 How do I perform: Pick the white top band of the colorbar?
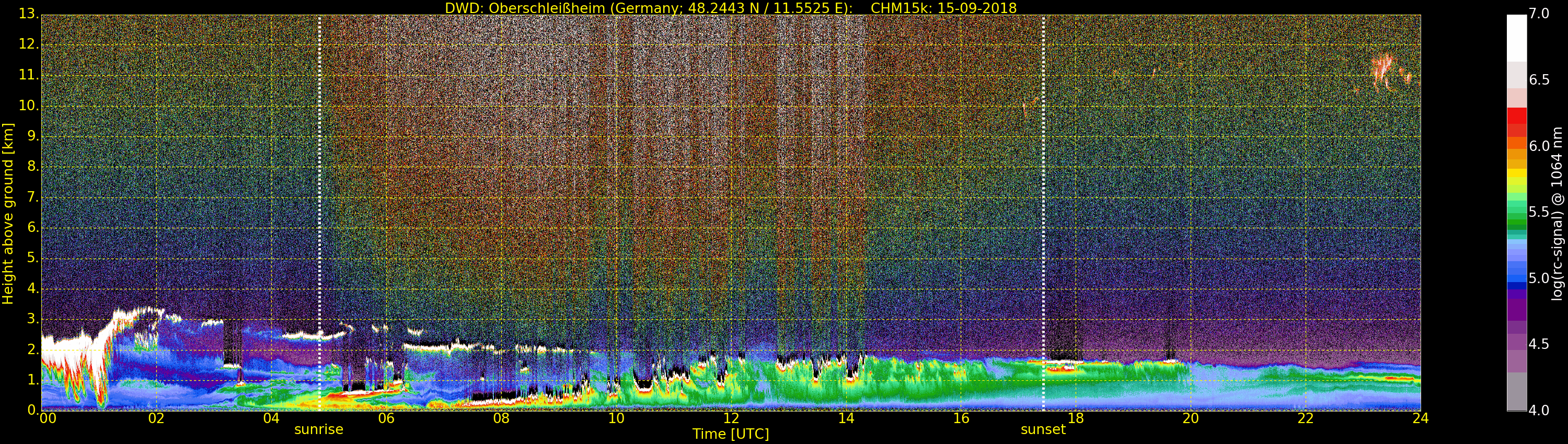click(x=1516, y=37)
